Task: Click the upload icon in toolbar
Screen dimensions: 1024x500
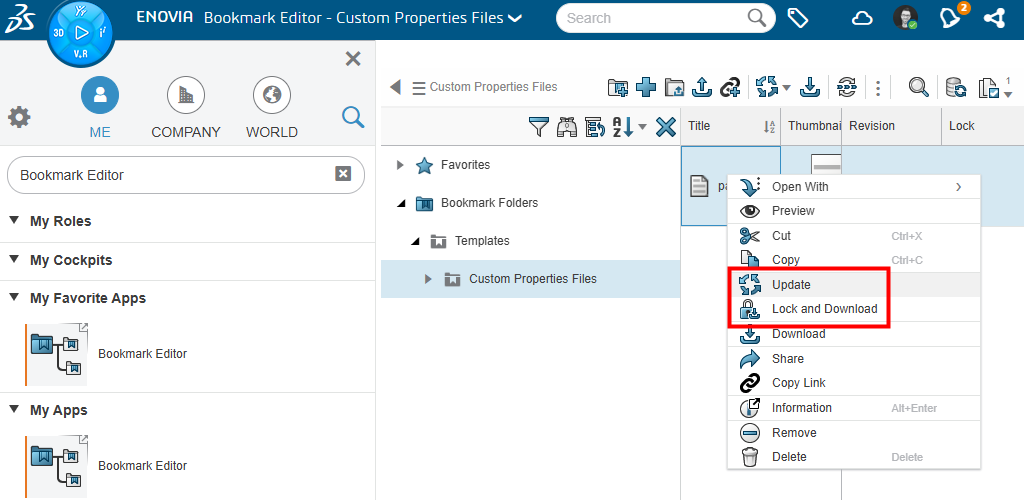Action: [702, 88]
